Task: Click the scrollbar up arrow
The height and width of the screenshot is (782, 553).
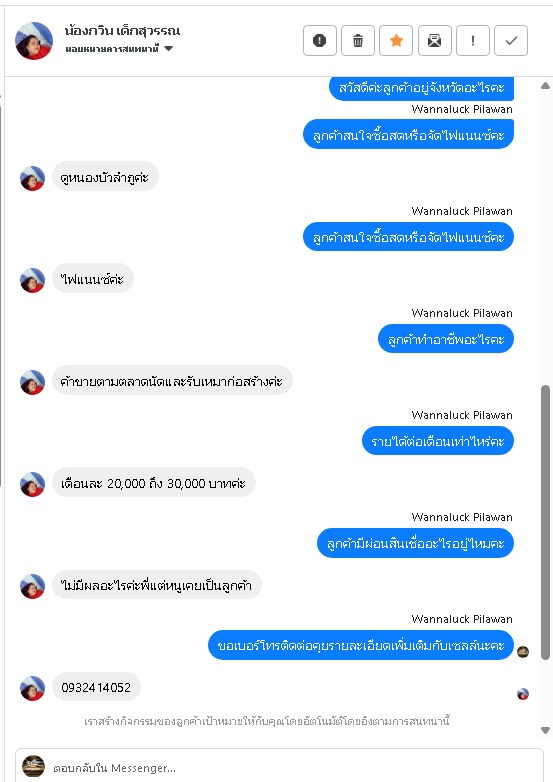Action: 546,86
